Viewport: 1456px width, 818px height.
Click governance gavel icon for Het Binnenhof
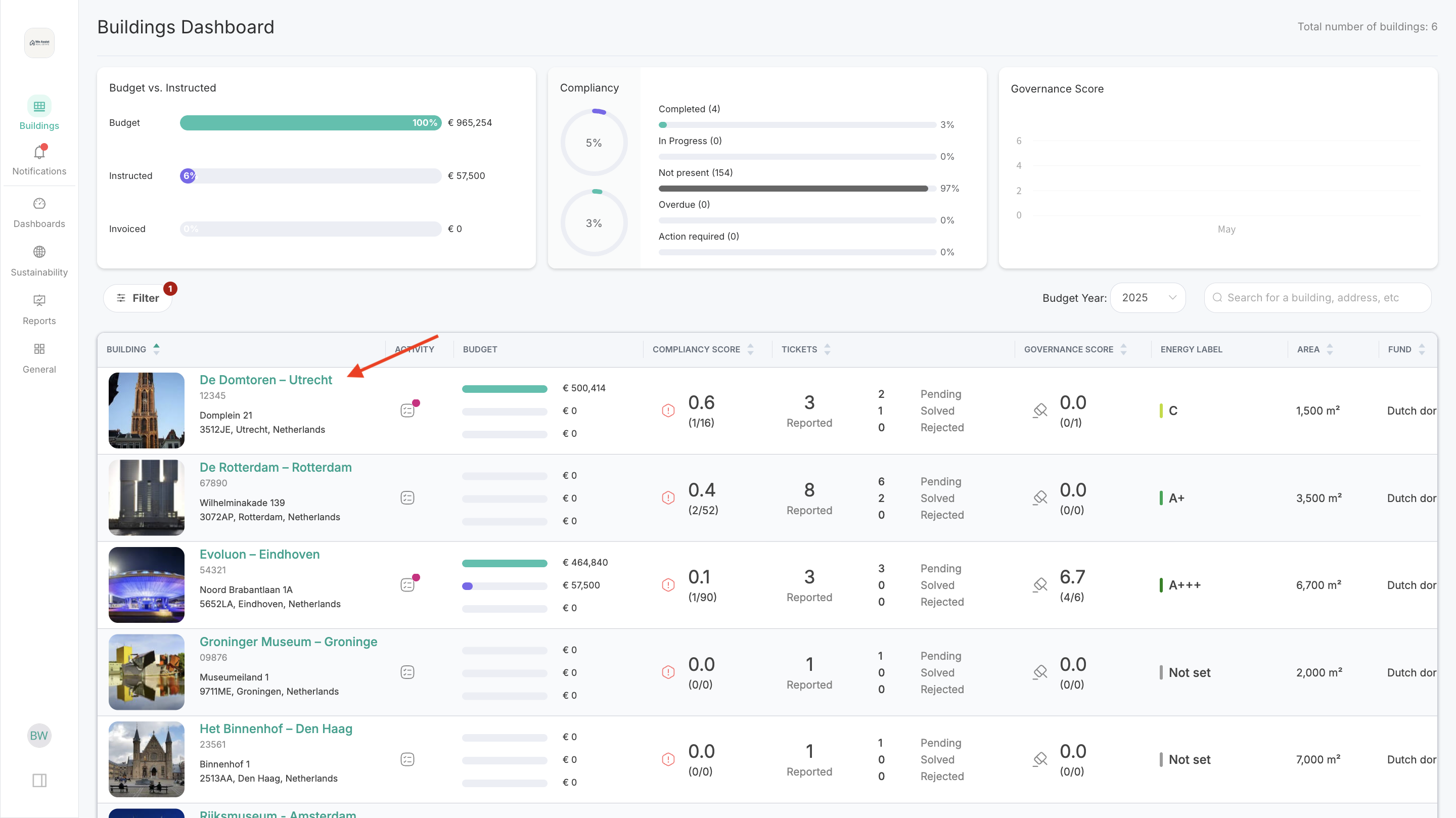point(1040,759)
